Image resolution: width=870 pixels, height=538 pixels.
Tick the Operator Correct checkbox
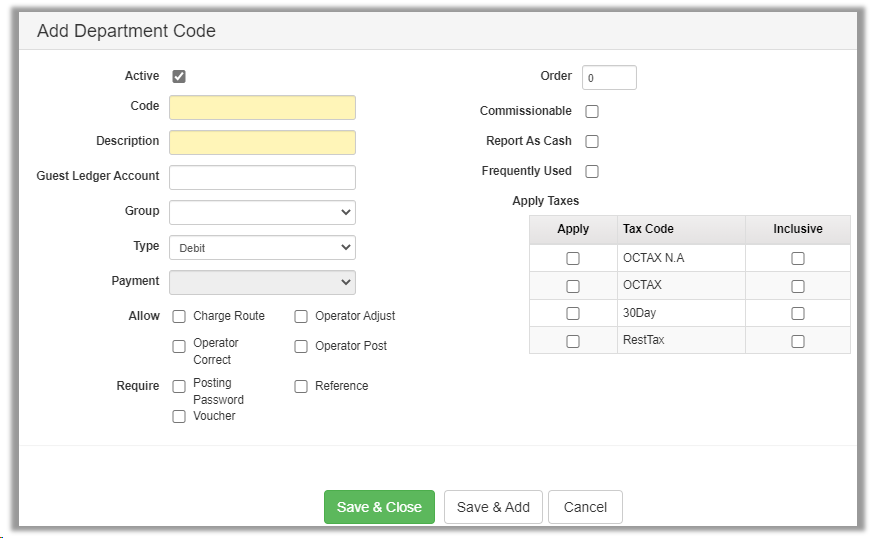179,347
